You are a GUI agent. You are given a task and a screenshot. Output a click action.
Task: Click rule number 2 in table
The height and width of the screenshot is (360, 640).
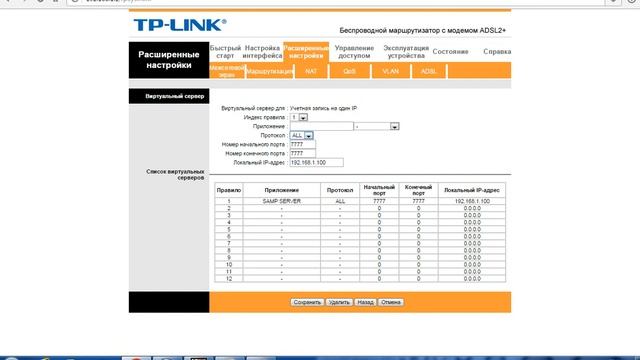tap(229, 208)
